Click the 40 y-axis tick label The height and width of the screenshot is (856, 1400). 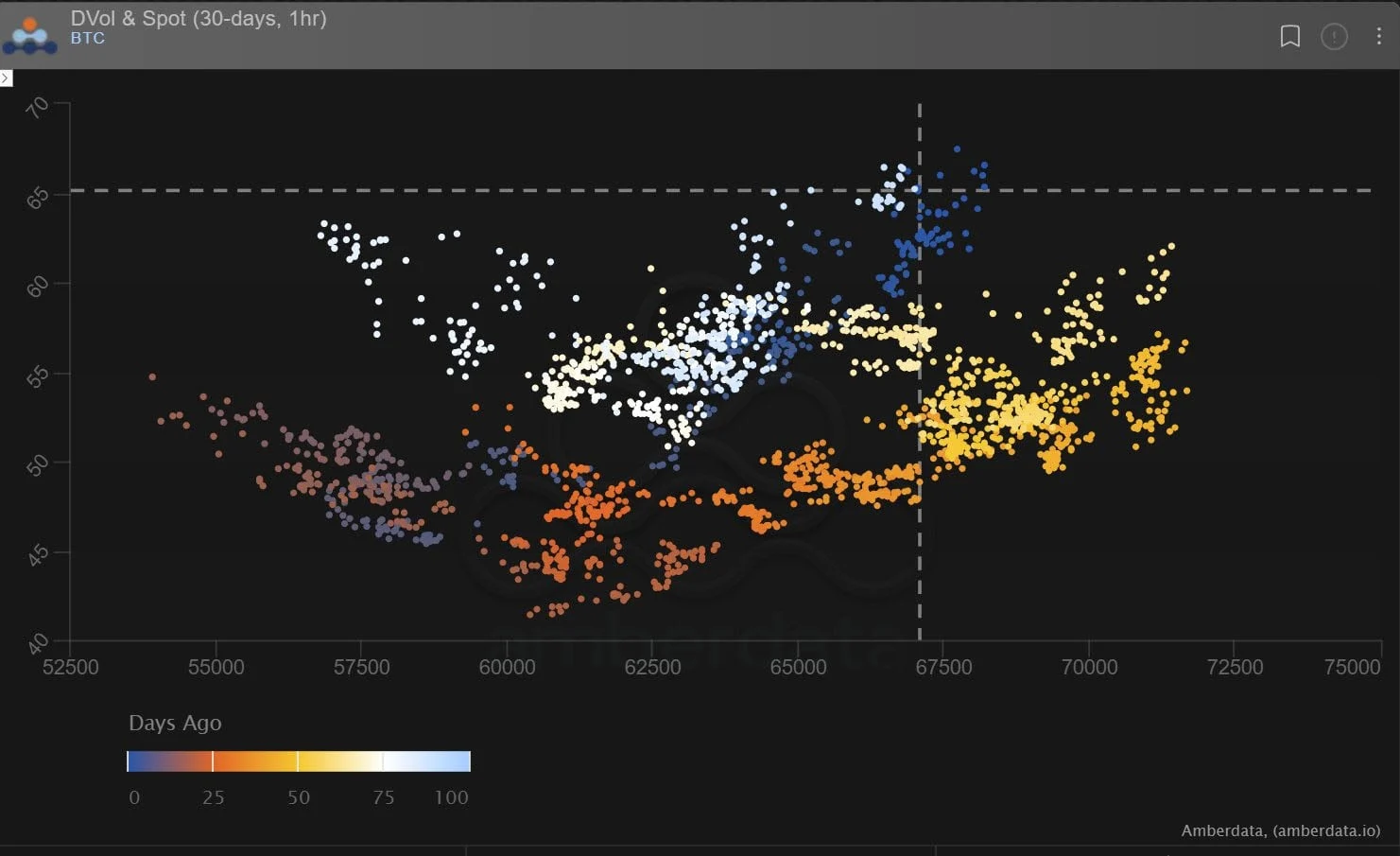38,644
